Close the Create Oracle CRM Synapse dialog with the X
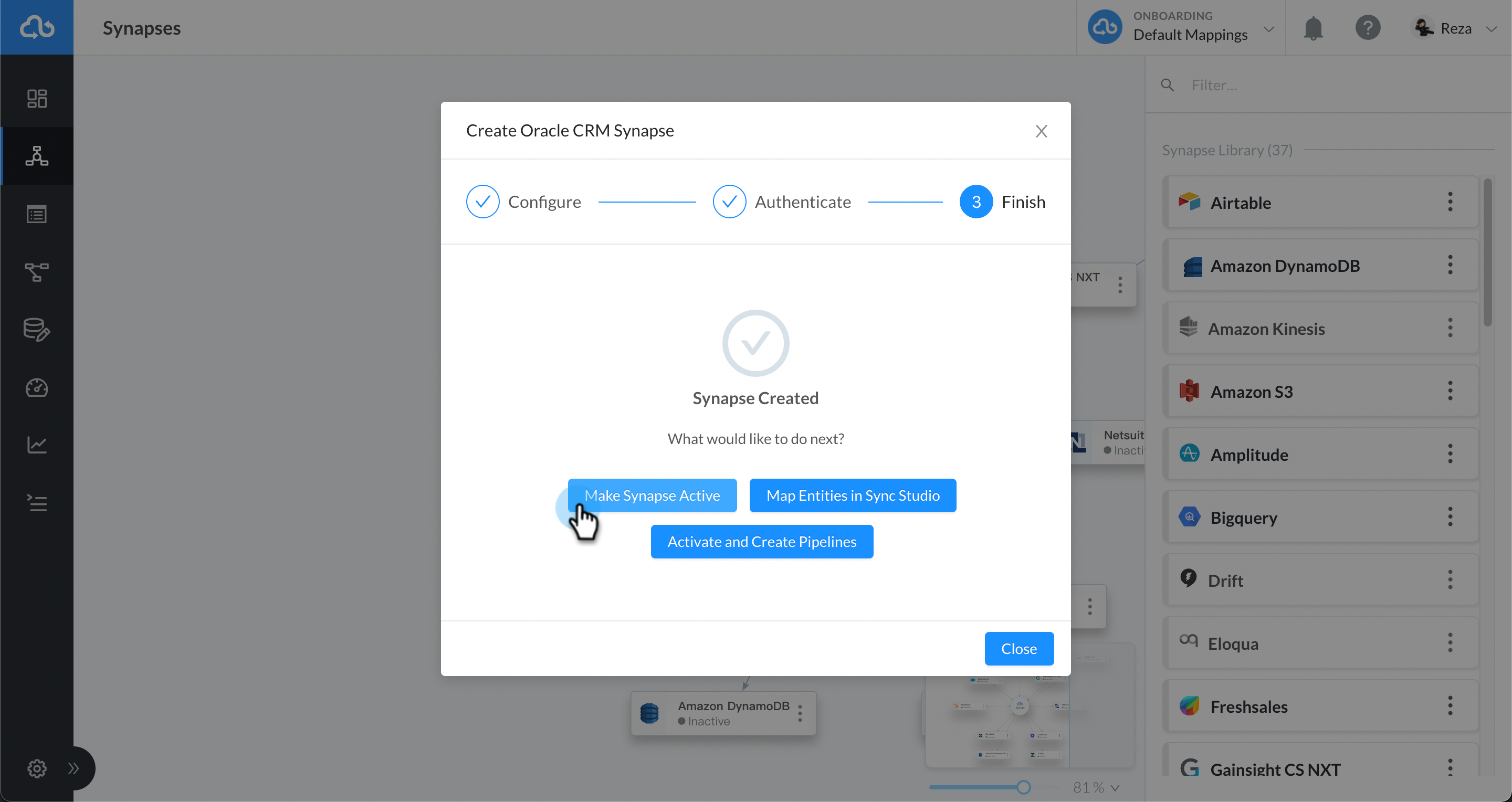The width and height of the screenshot is (1512, 802). click(x=1041, y=131)
